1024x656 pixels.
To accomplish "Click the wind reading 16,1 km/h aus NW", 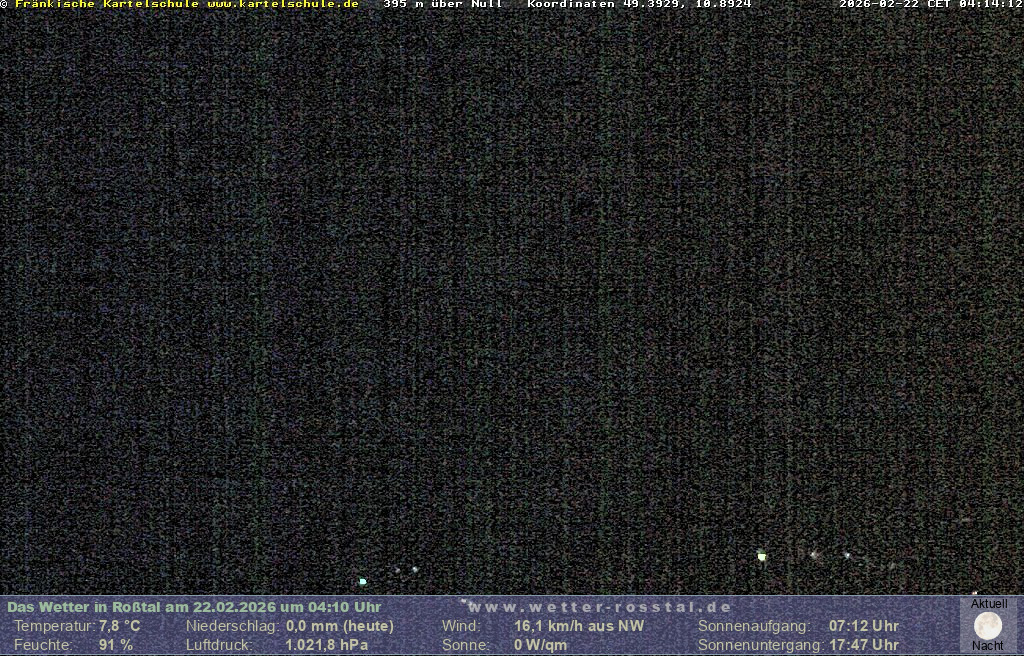I will click(x=579, y=626).
